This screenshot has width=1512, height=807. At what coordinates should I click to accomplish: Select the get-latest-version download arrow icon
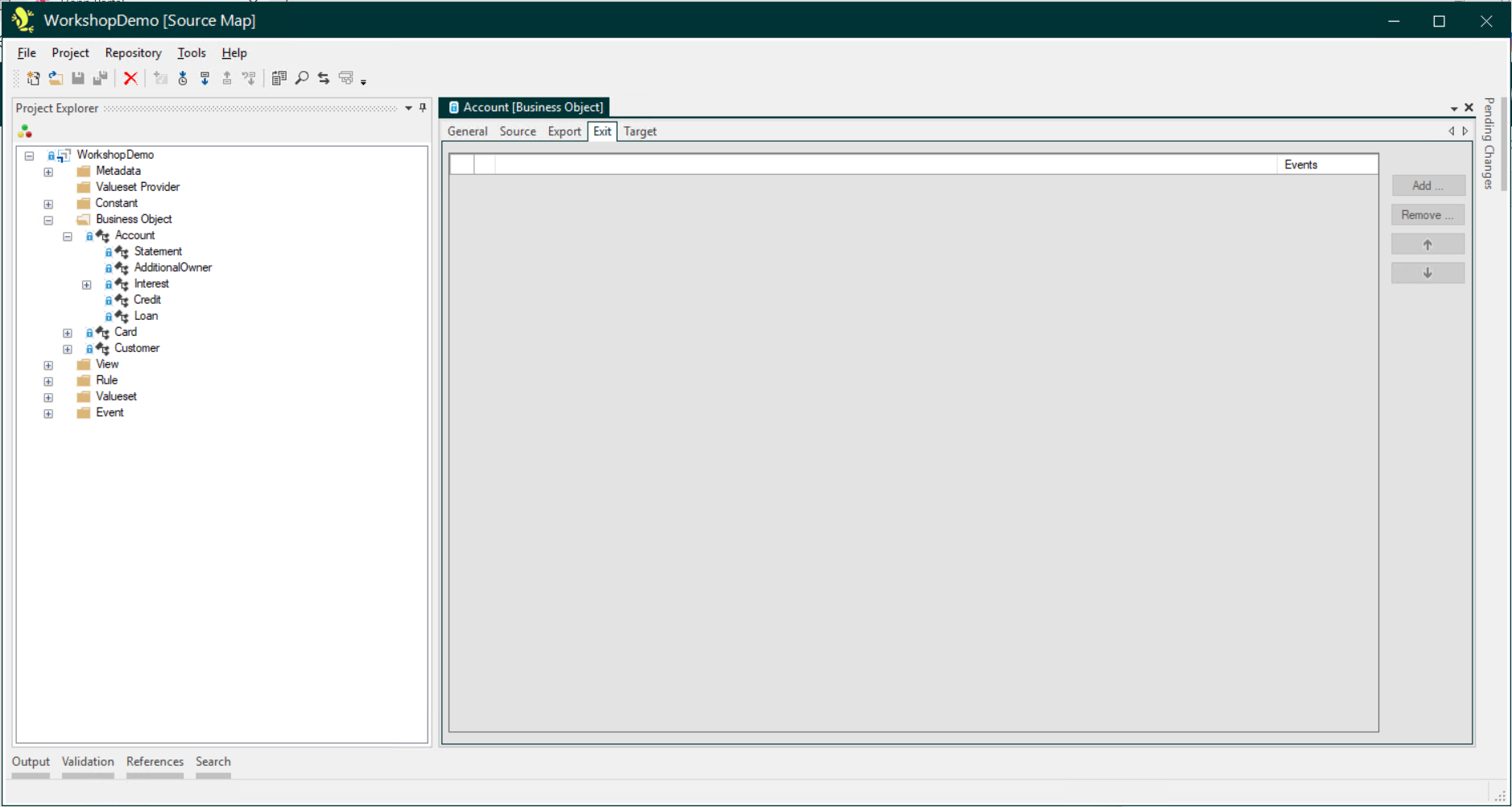point(204,77)
